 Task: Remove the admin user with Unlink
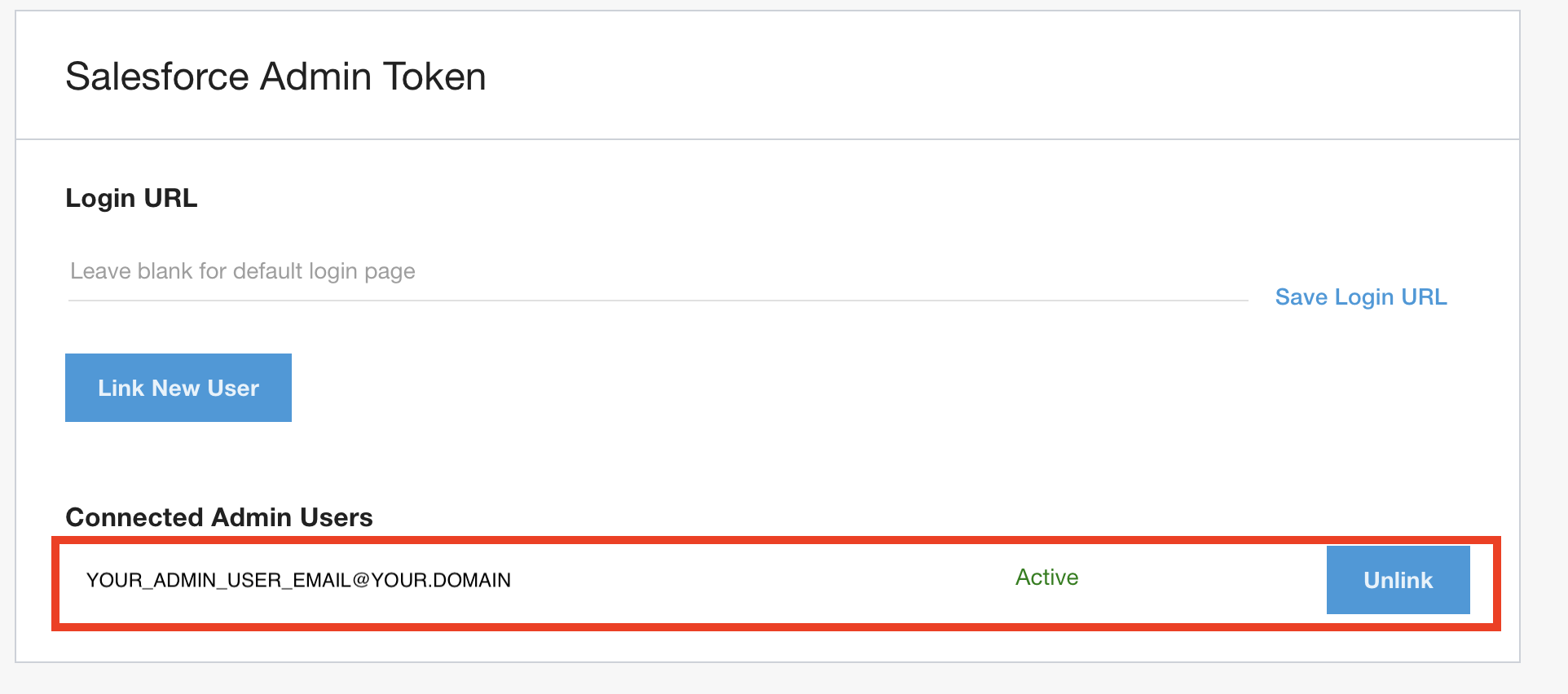coord(1398,580)
